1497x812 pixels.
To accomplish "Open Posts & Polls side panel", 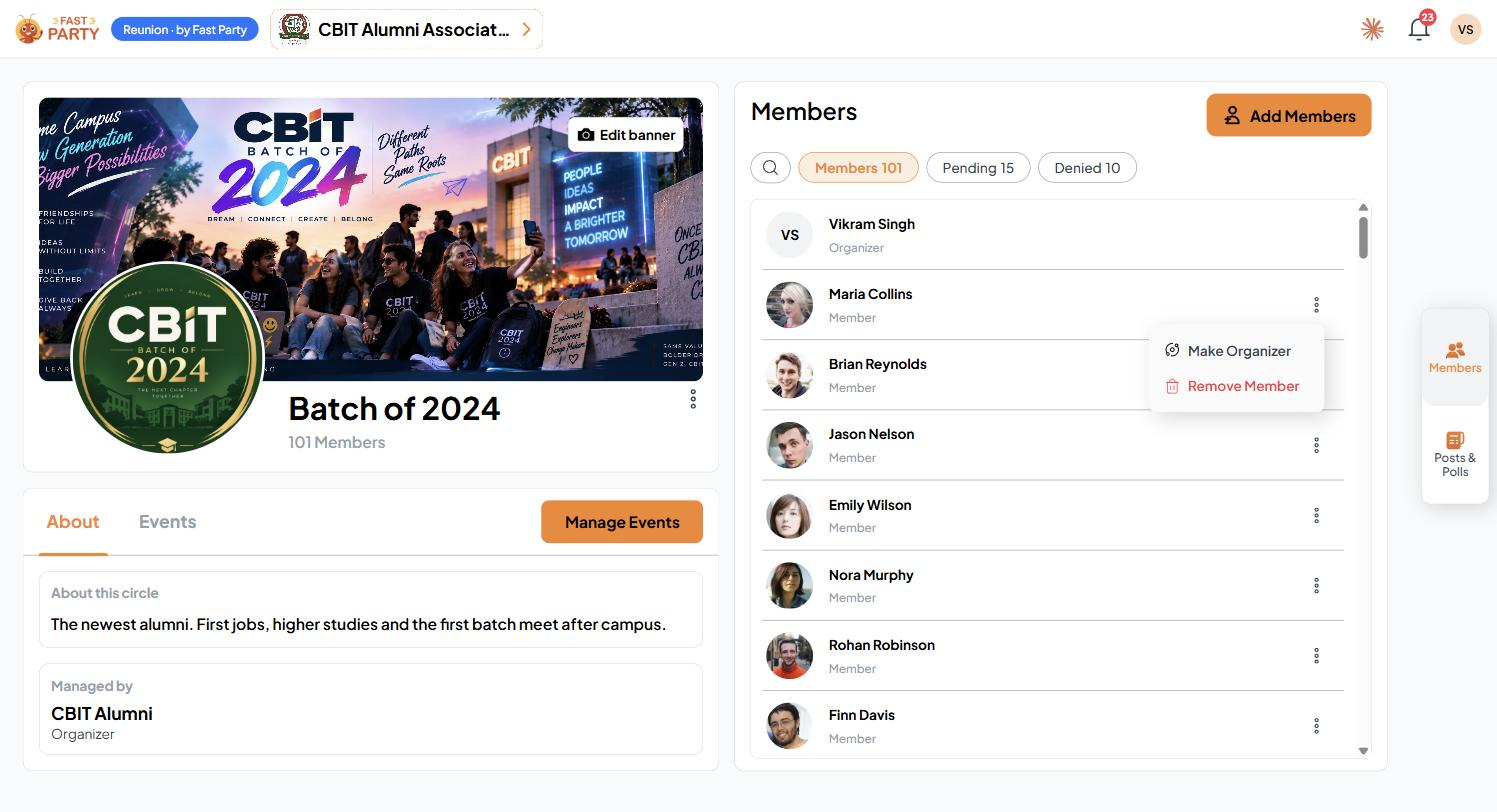I will 1455,454.
